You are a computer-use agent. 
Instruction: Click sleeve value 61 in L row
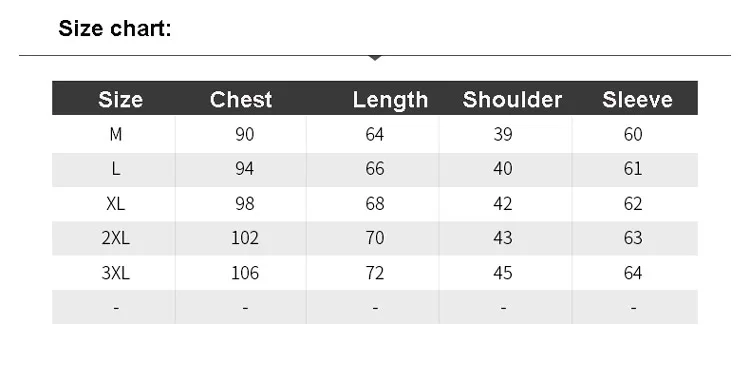pyautogui.click(x=633, y=169)
